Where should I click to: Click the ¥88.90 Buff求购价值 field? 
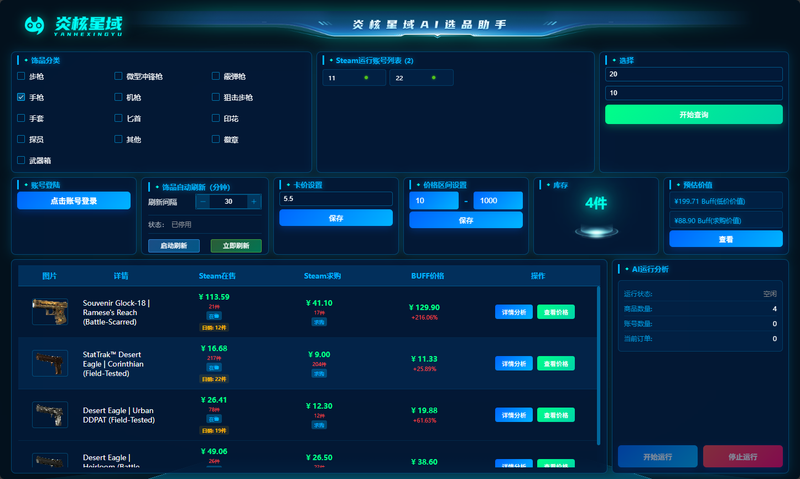(726, 220)
